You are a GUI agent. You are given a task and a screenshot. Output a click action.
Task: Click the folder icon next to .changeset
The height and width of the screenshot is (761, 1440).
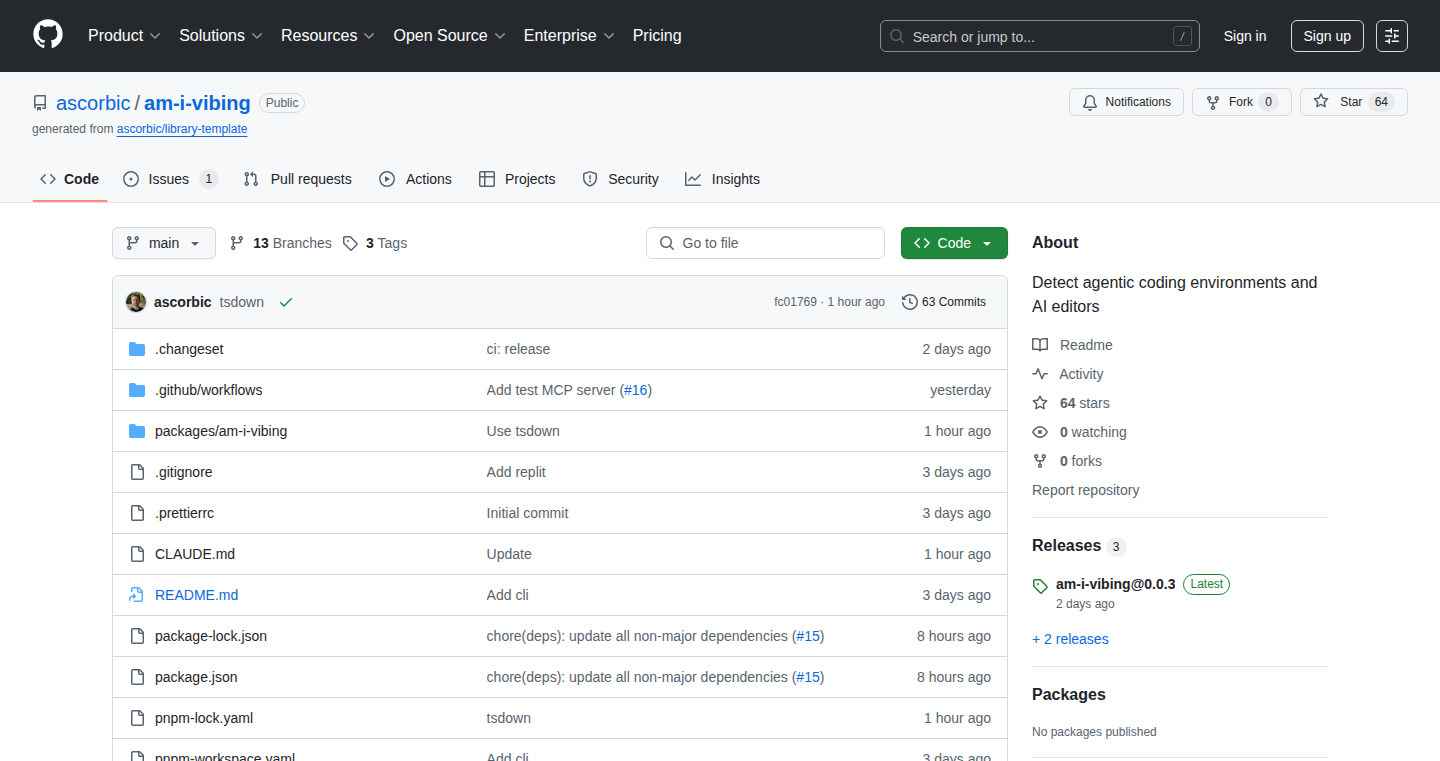pos(137,349)
